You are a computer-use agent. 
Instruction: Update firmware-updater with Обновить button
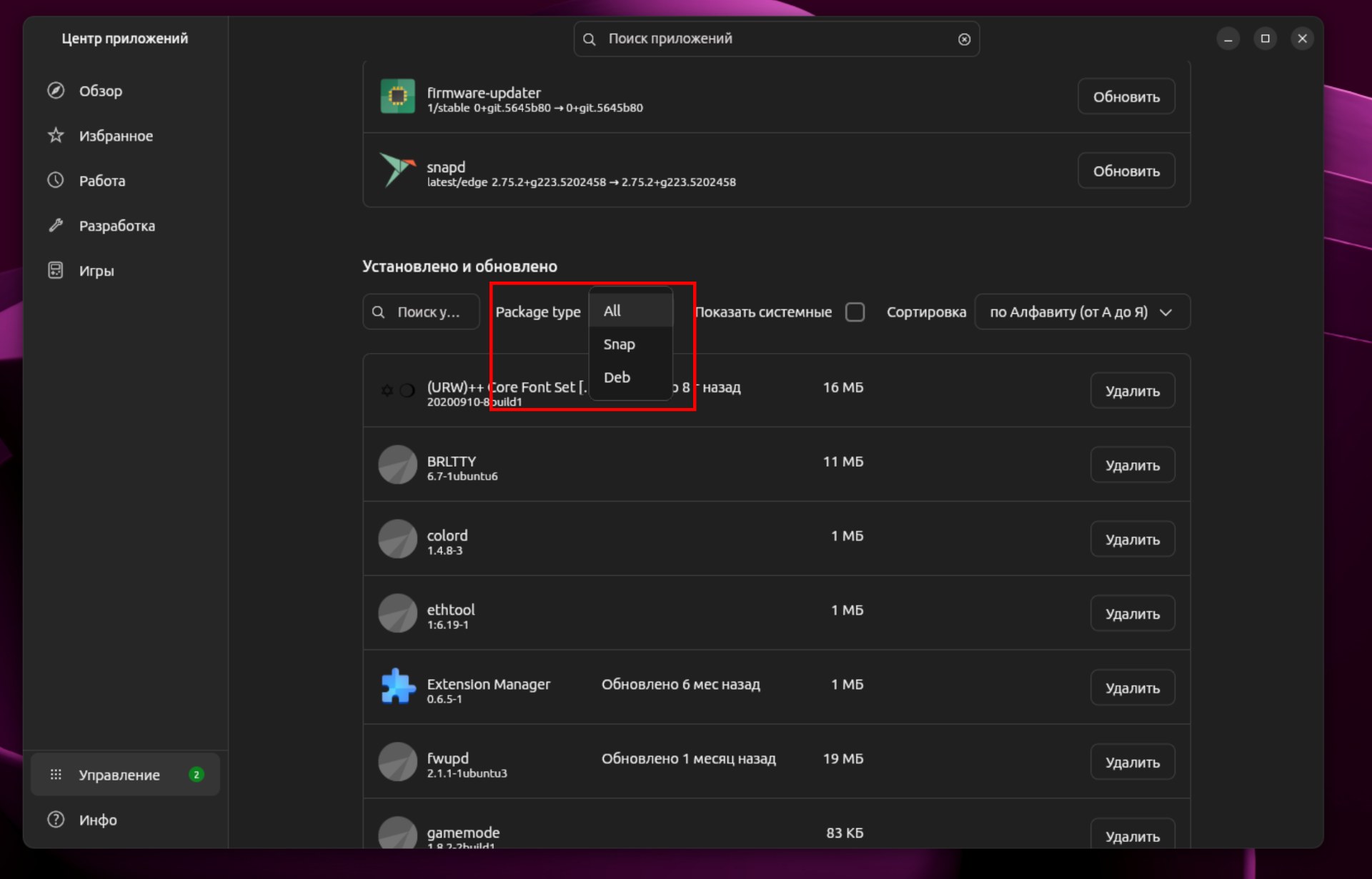click(1125, 96)
